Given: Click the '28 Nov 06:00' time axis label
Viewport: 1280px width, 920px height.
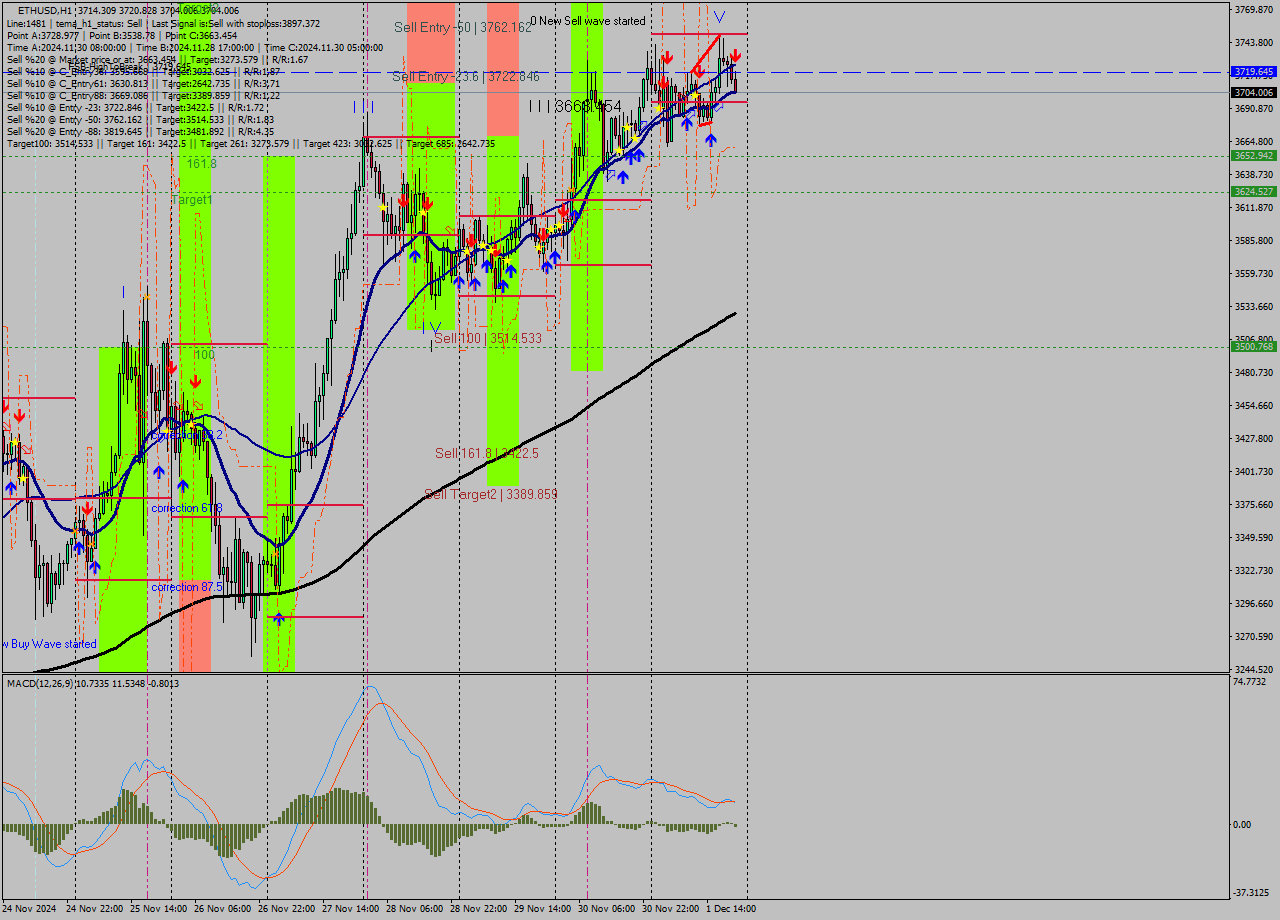Looking at the screenshot, I should [415, 909].
